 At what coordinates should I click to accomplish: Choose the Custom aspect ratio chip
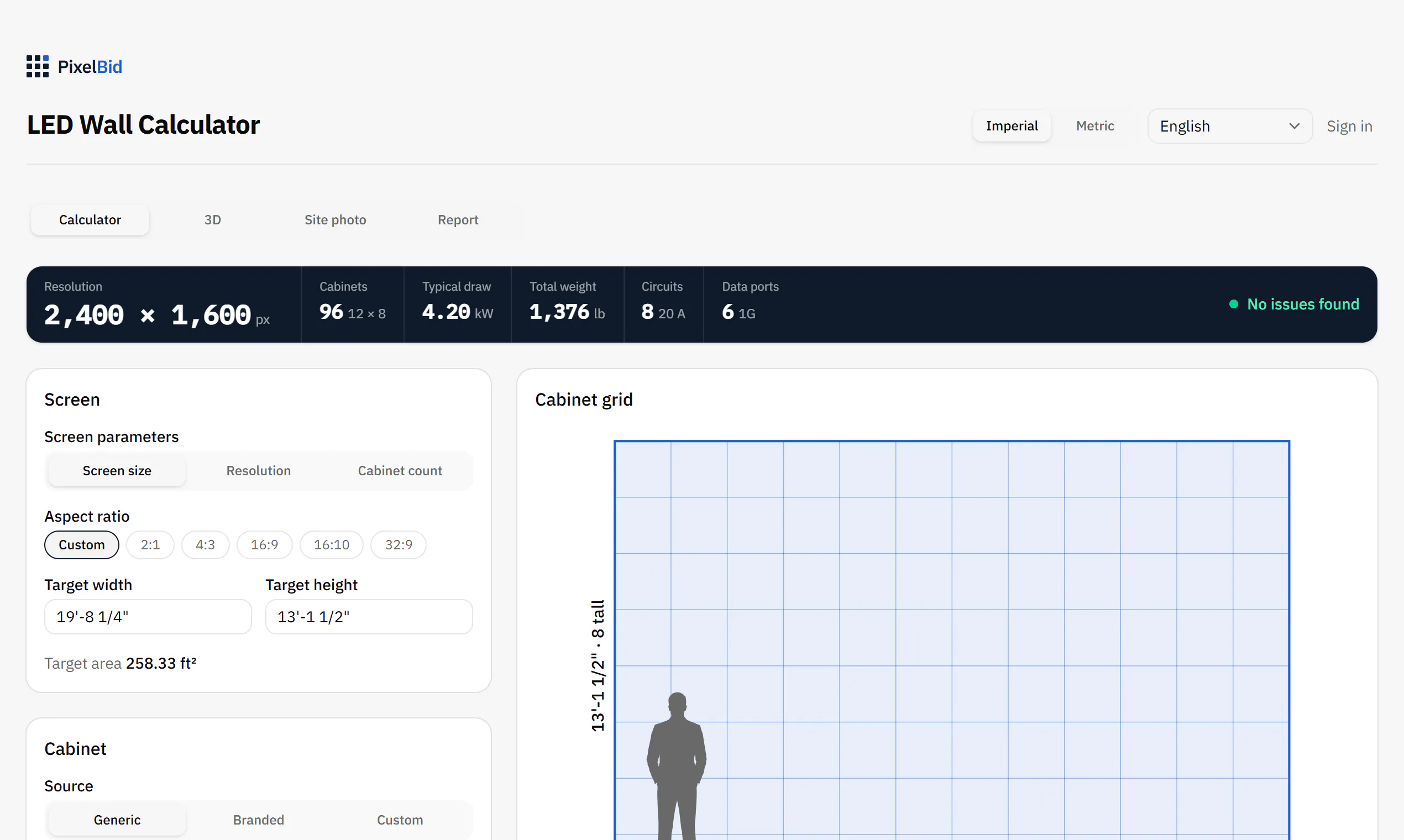pyautogui.click(x=81, y=544)
